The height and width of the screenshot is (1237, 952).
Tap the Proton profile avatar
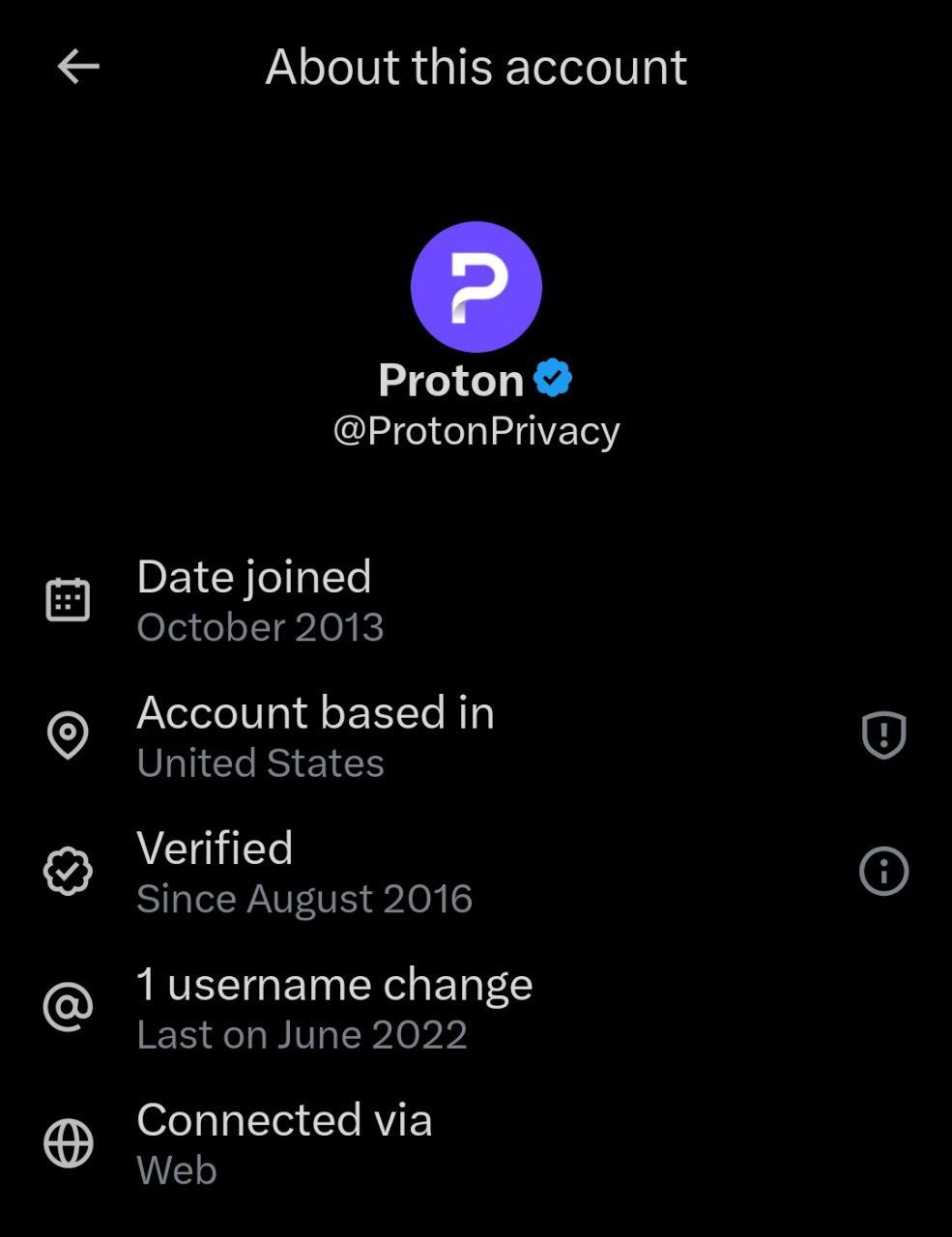[476, 287]
